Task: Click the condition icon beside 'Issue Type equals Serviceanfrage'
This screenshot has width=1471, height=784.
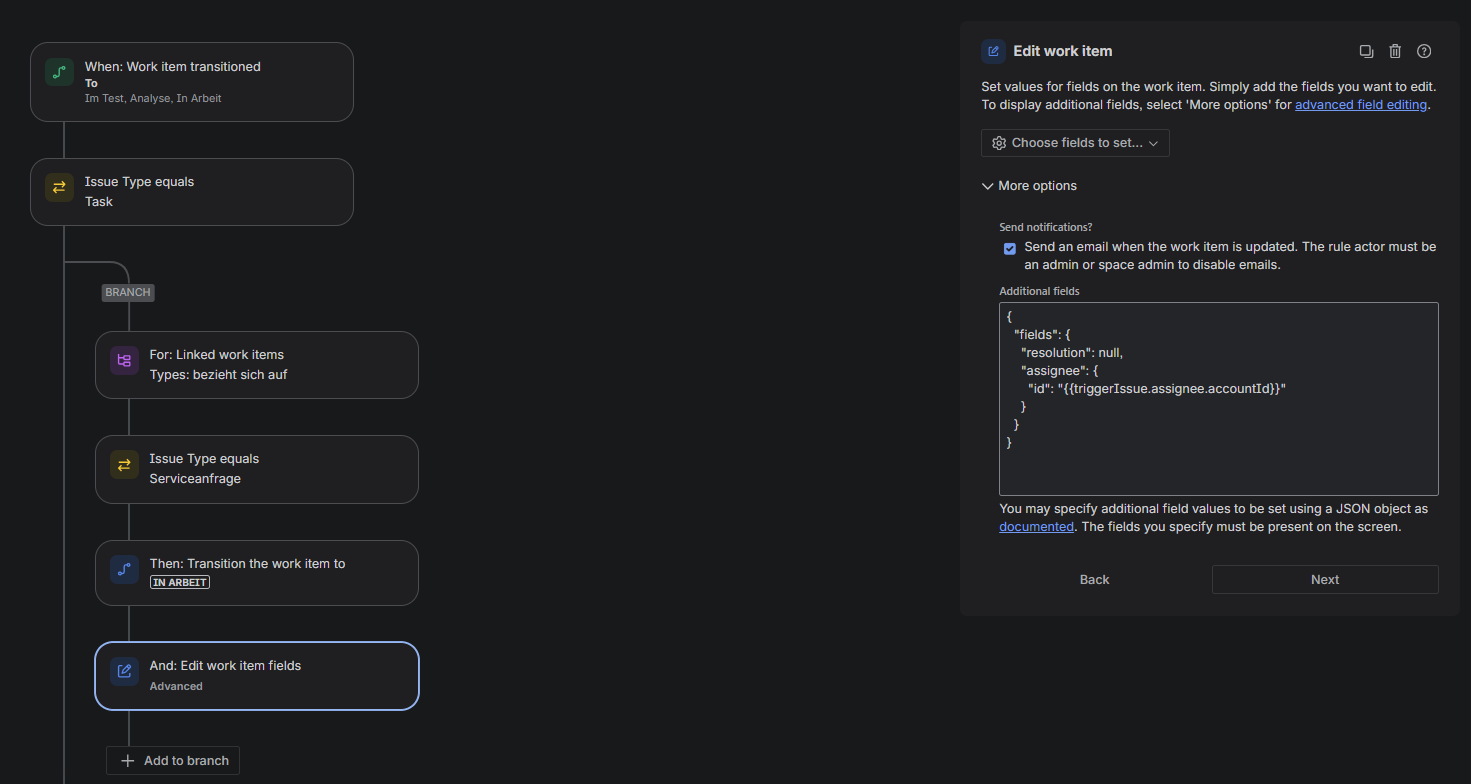Action: pos(124,464)
